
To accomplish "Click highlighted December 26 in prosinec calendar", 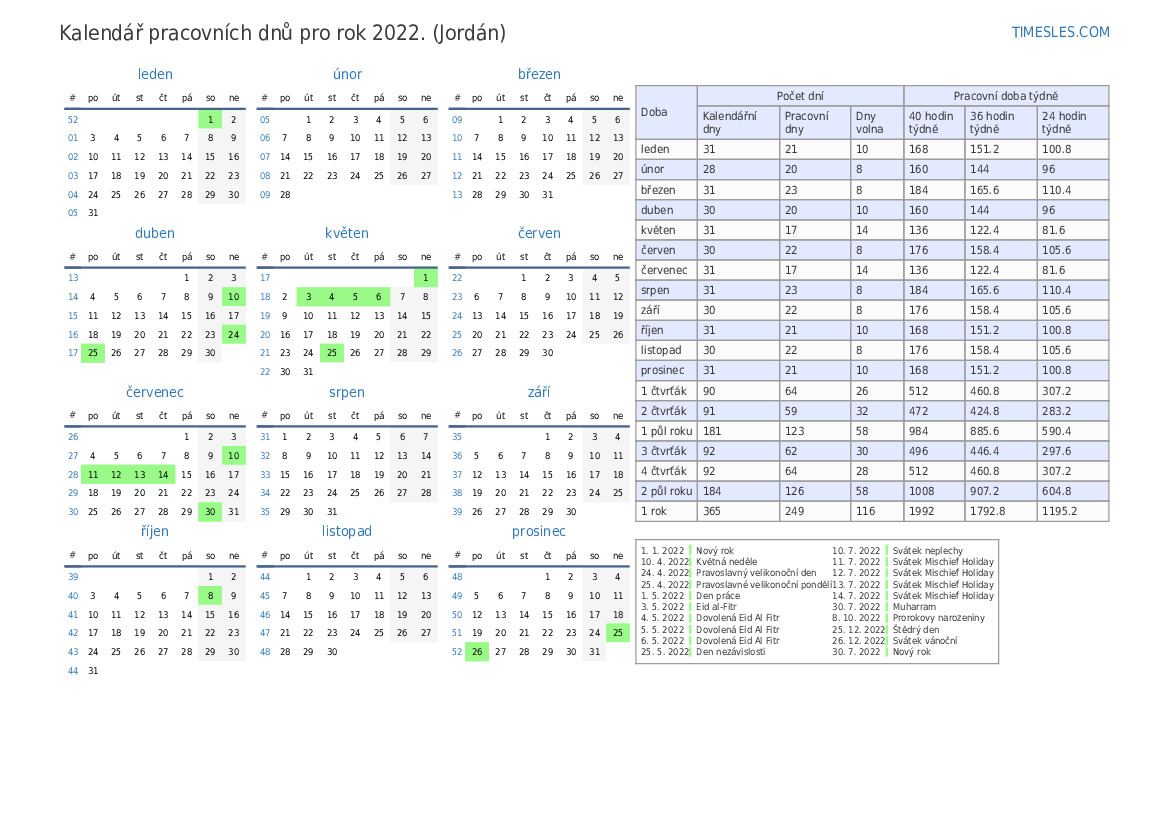I will pos(477,652).
